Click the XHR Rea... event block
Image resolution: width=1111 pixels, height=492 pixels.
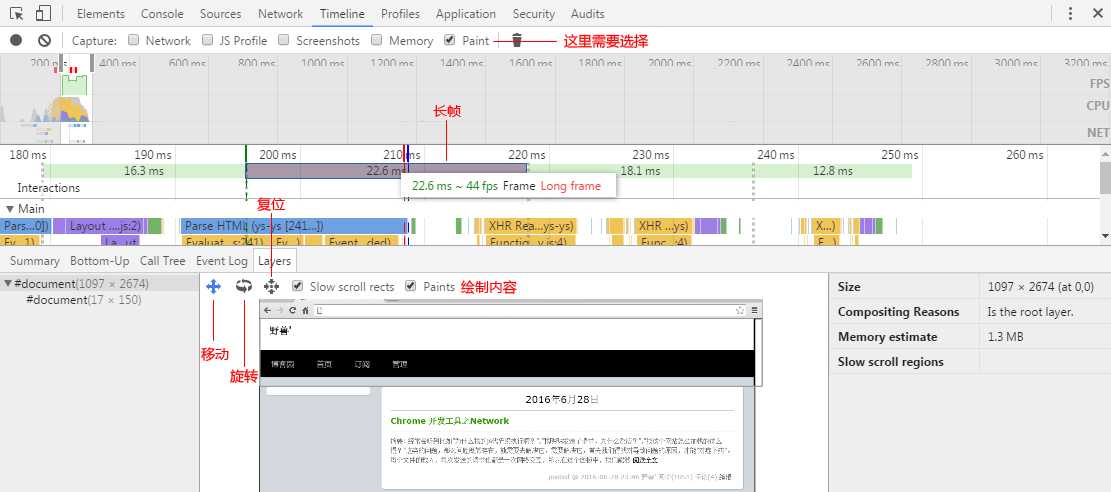(x=530, y=226)
